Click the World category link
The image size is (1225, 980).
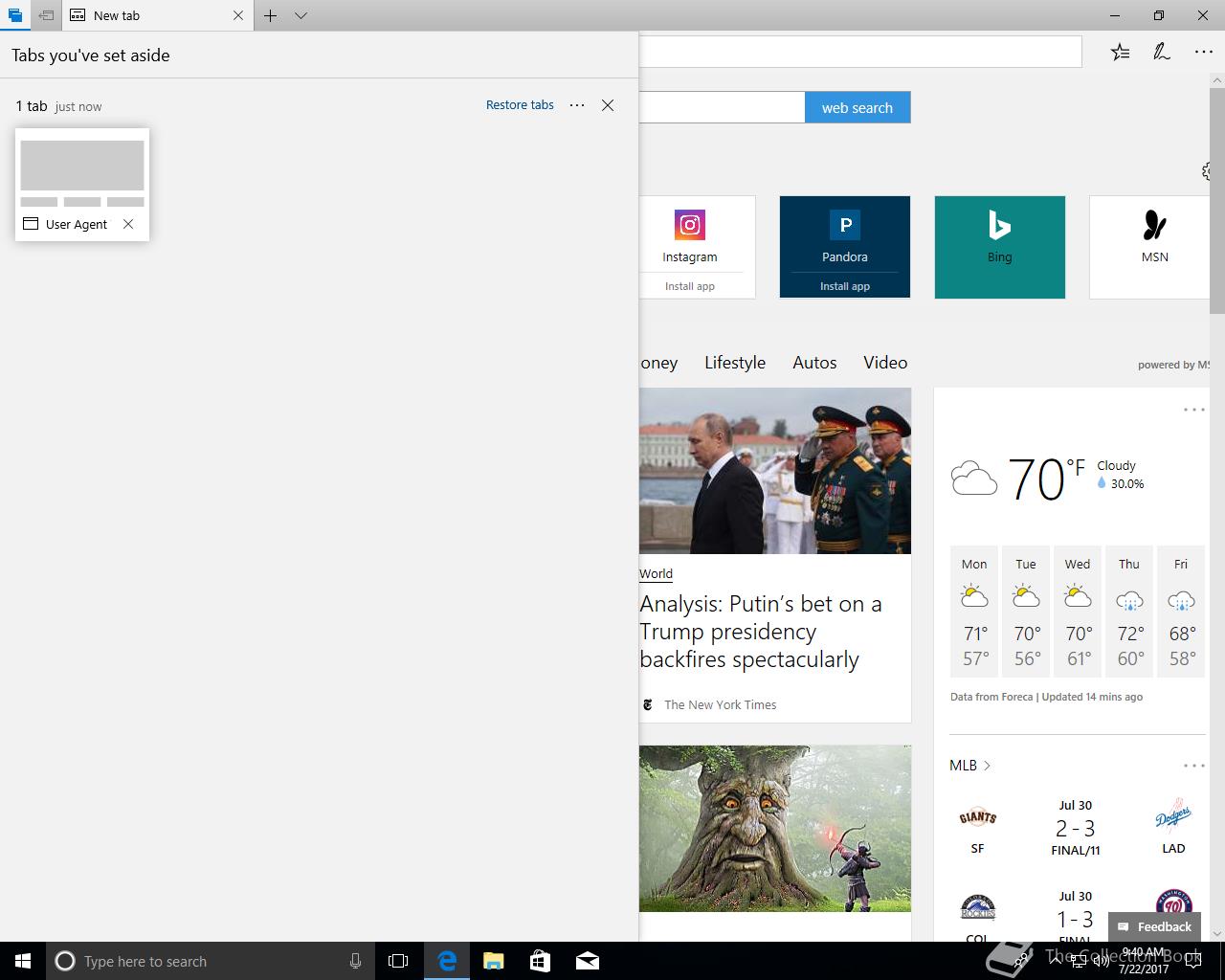coord(657,574)
